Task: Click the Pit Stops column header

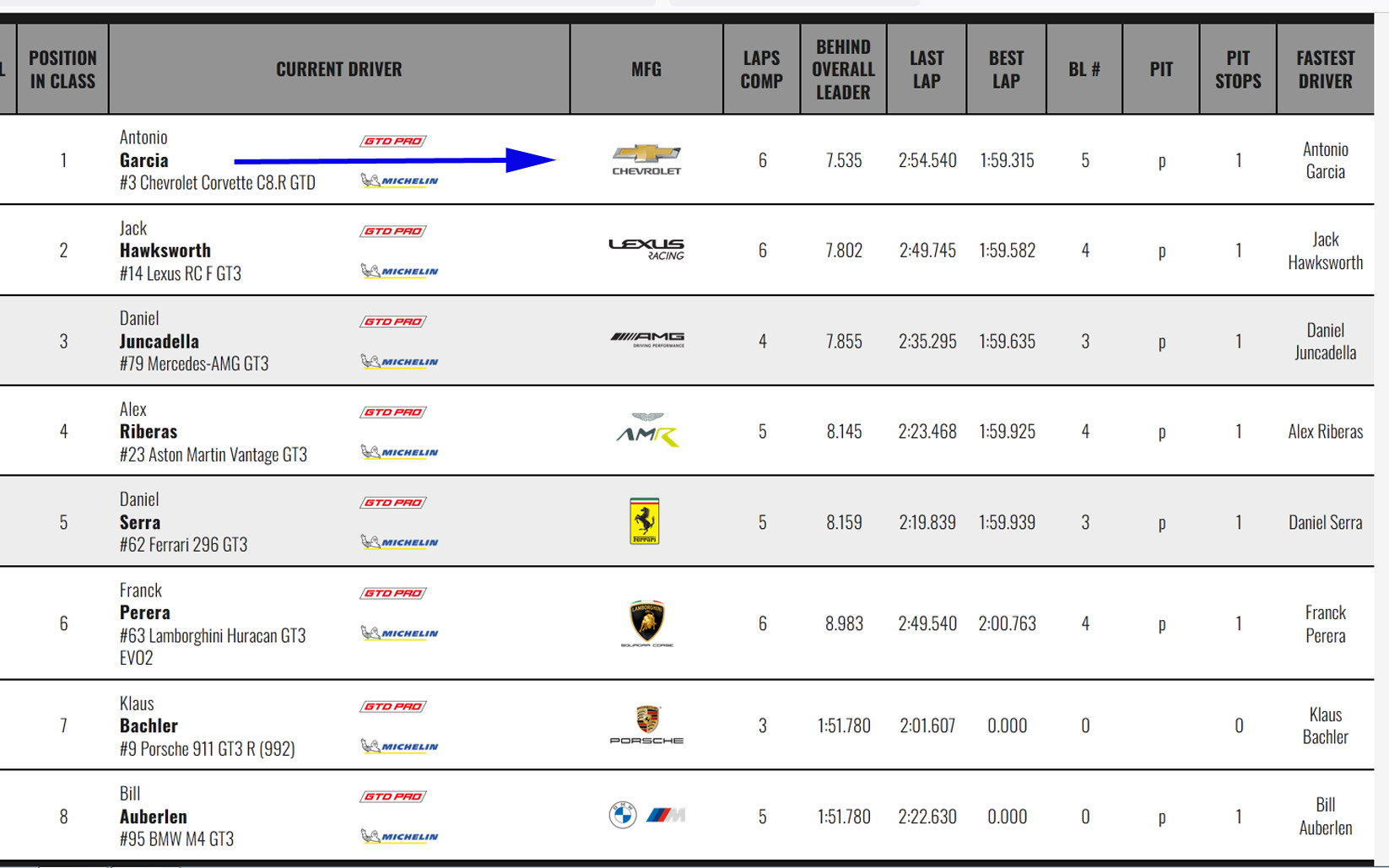Action: pos(1237,69)
